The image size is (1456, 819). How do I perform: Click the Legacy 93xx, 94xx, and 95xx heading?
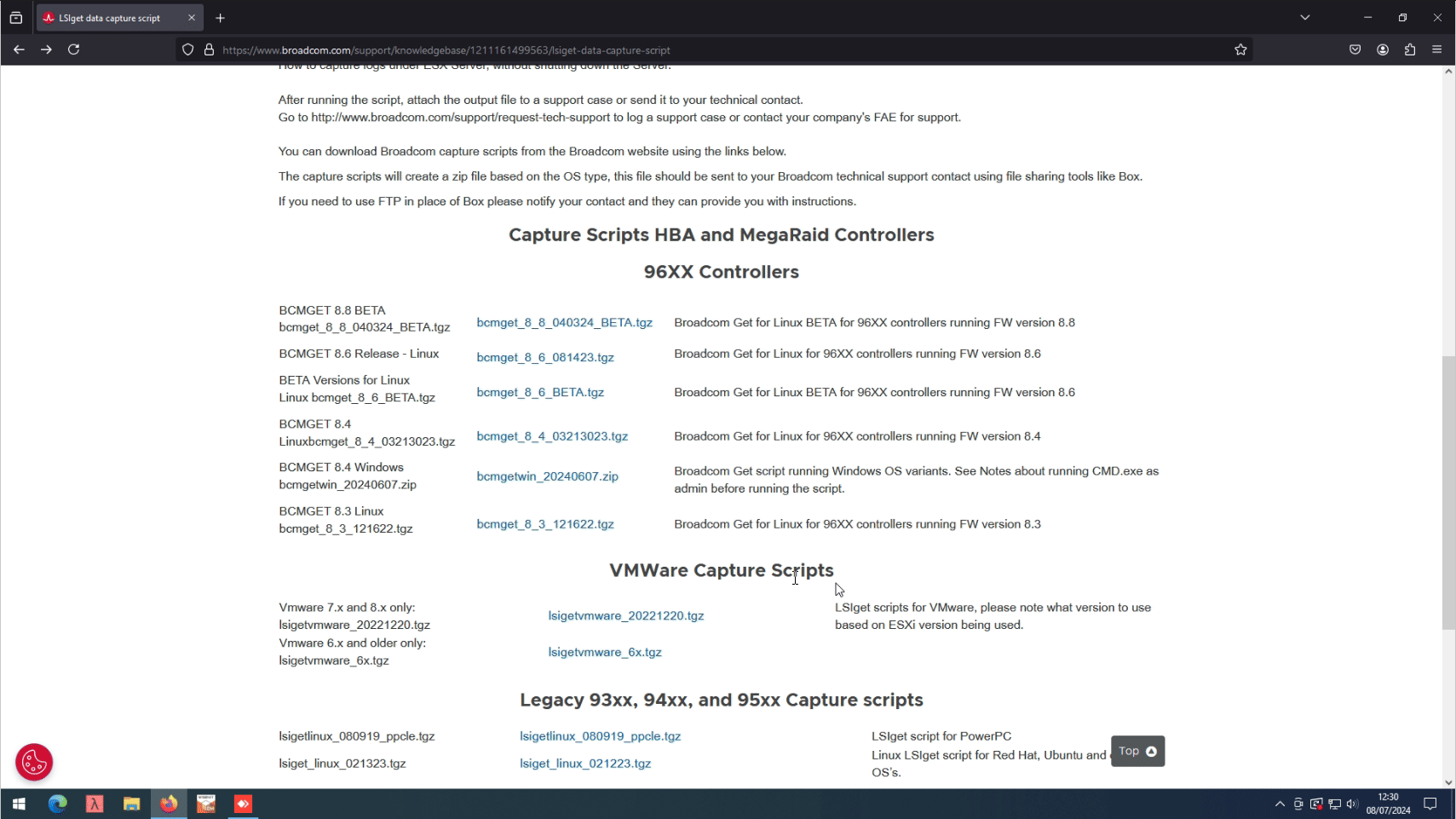click(x=722, y=701)
